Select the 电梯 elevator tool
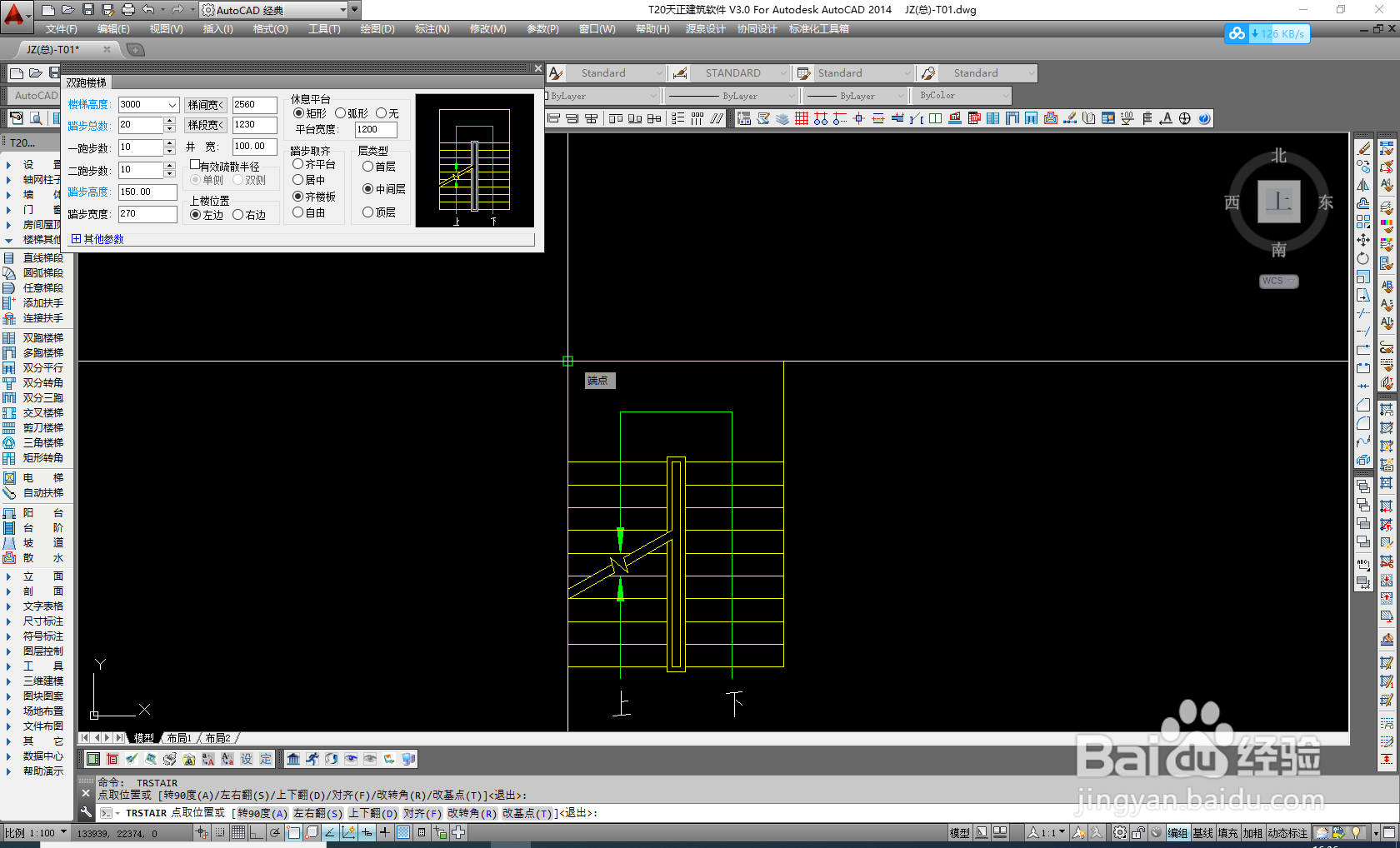1400x848 pixels. click(x=33, y=478)
